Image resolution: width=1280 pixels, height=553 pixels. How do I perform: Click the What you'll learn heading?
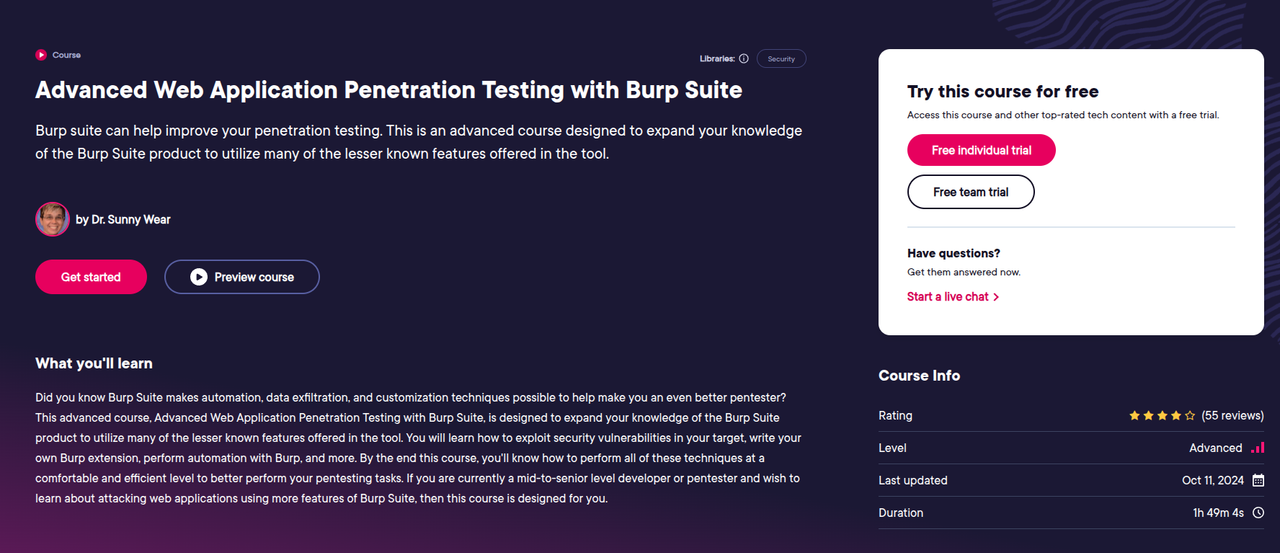point(94,363)
